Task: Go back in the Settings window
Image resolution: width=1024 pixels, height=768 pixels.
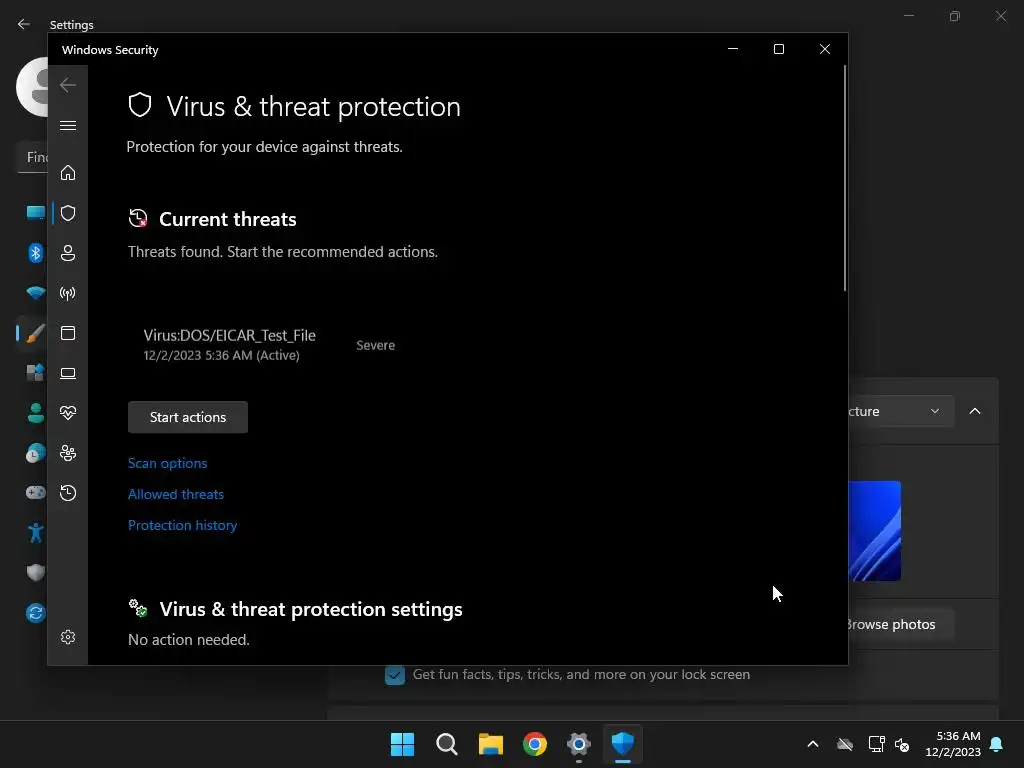Action: click(24, 24)
